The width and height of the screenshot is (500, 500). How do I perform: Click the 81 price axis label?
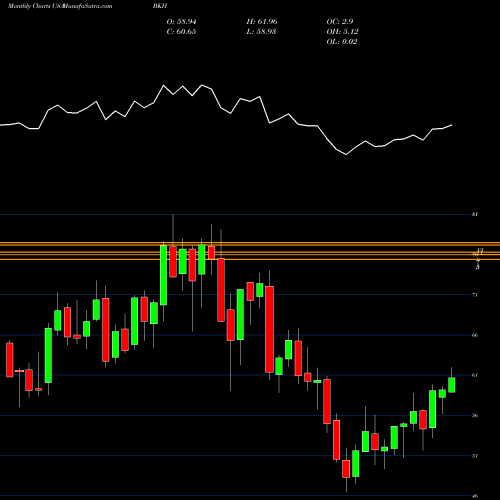point(475,214)
